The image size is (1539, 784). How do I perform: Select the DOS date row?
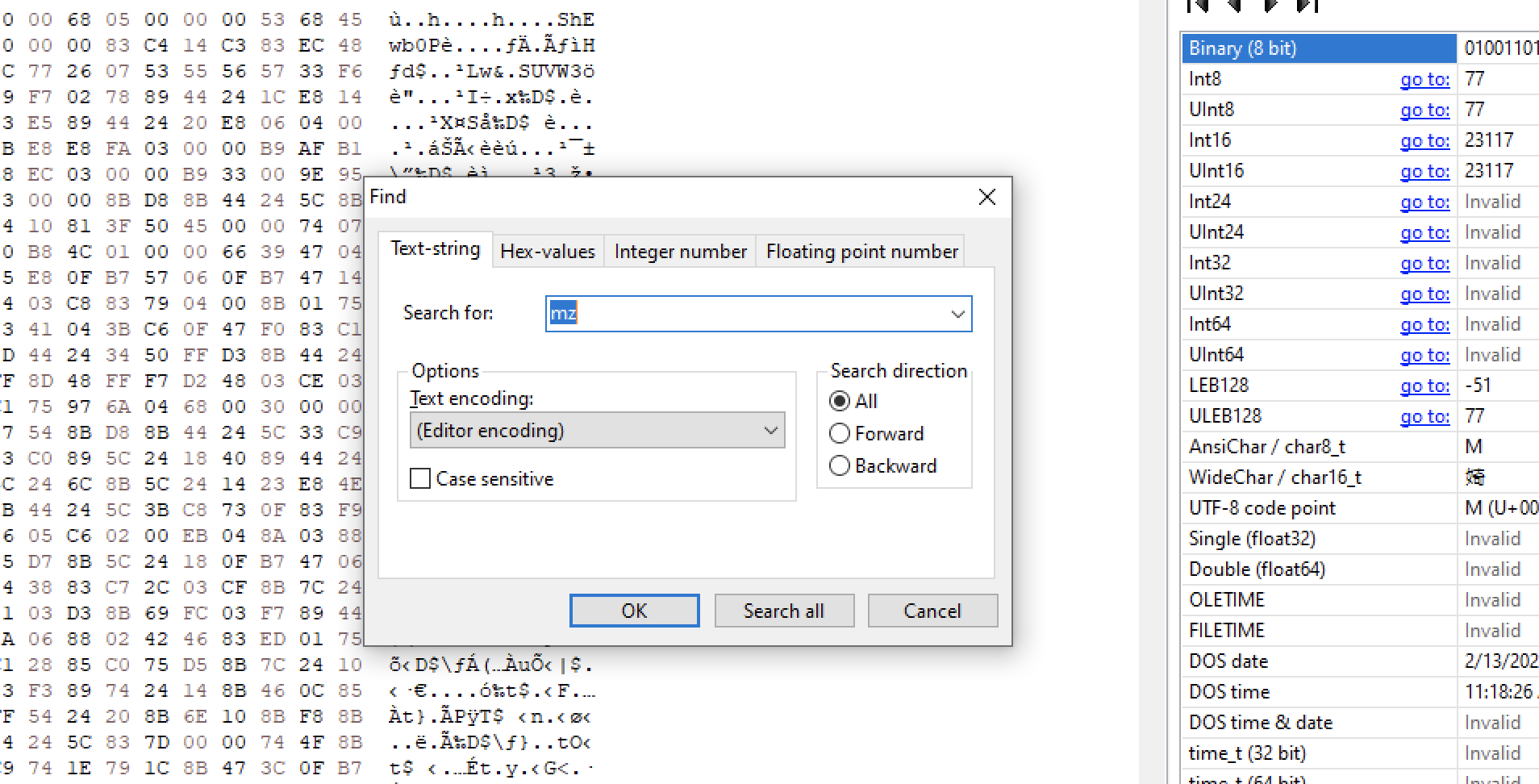coord(1360,661)
